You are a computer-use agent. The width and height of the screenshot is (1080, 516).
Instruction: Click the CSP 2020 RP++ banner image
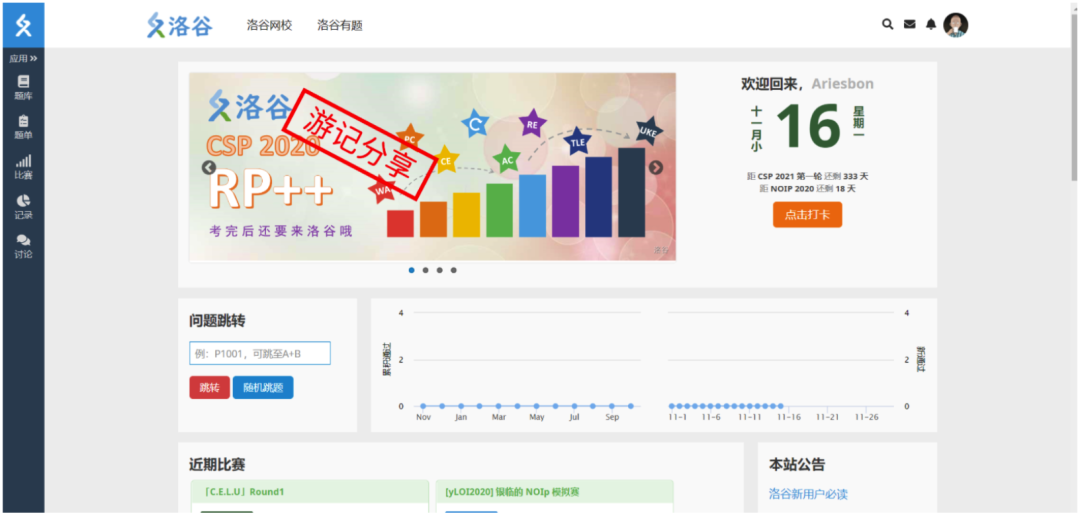click(433, 167)
